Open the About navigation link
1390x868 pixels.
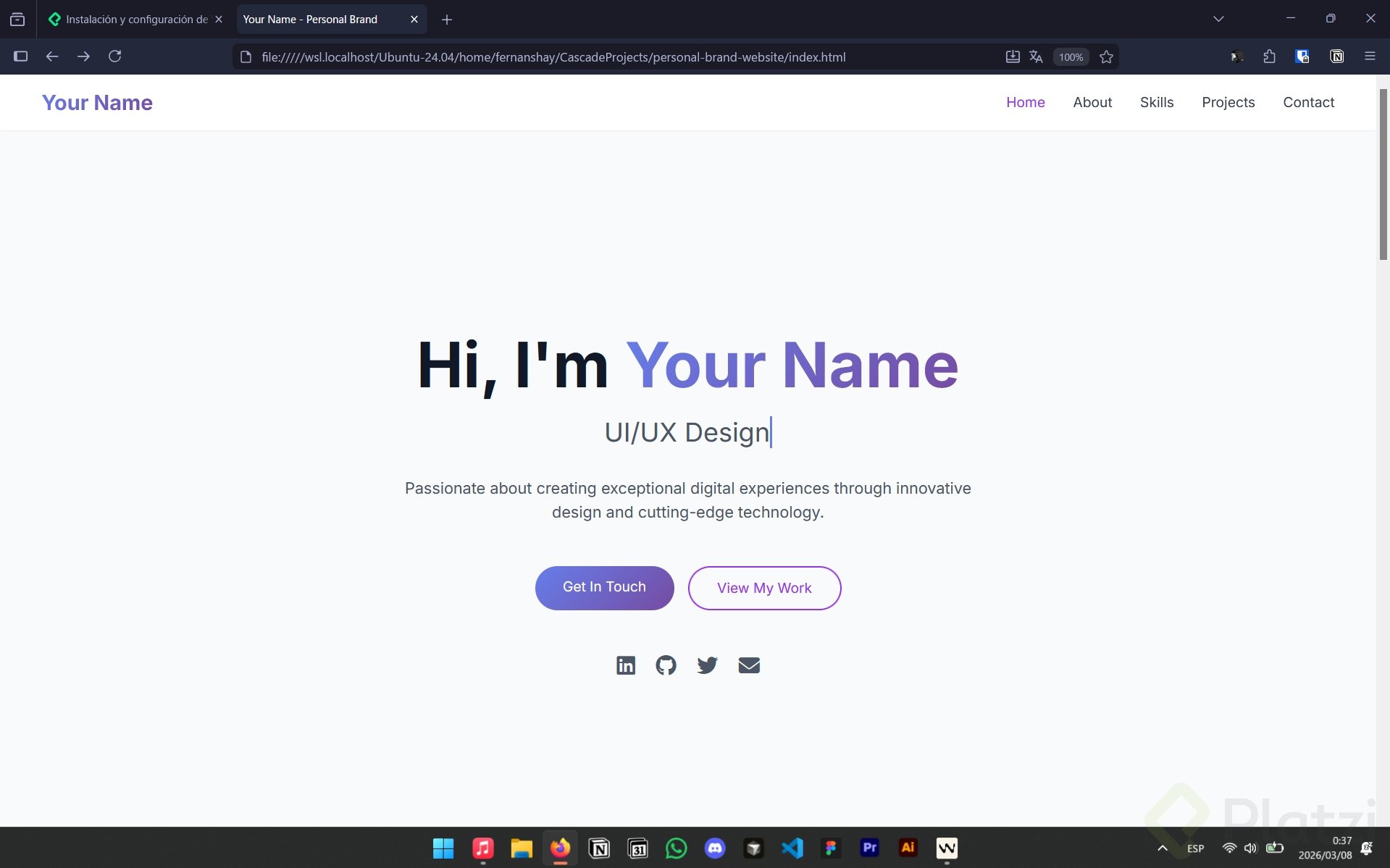1092,102
